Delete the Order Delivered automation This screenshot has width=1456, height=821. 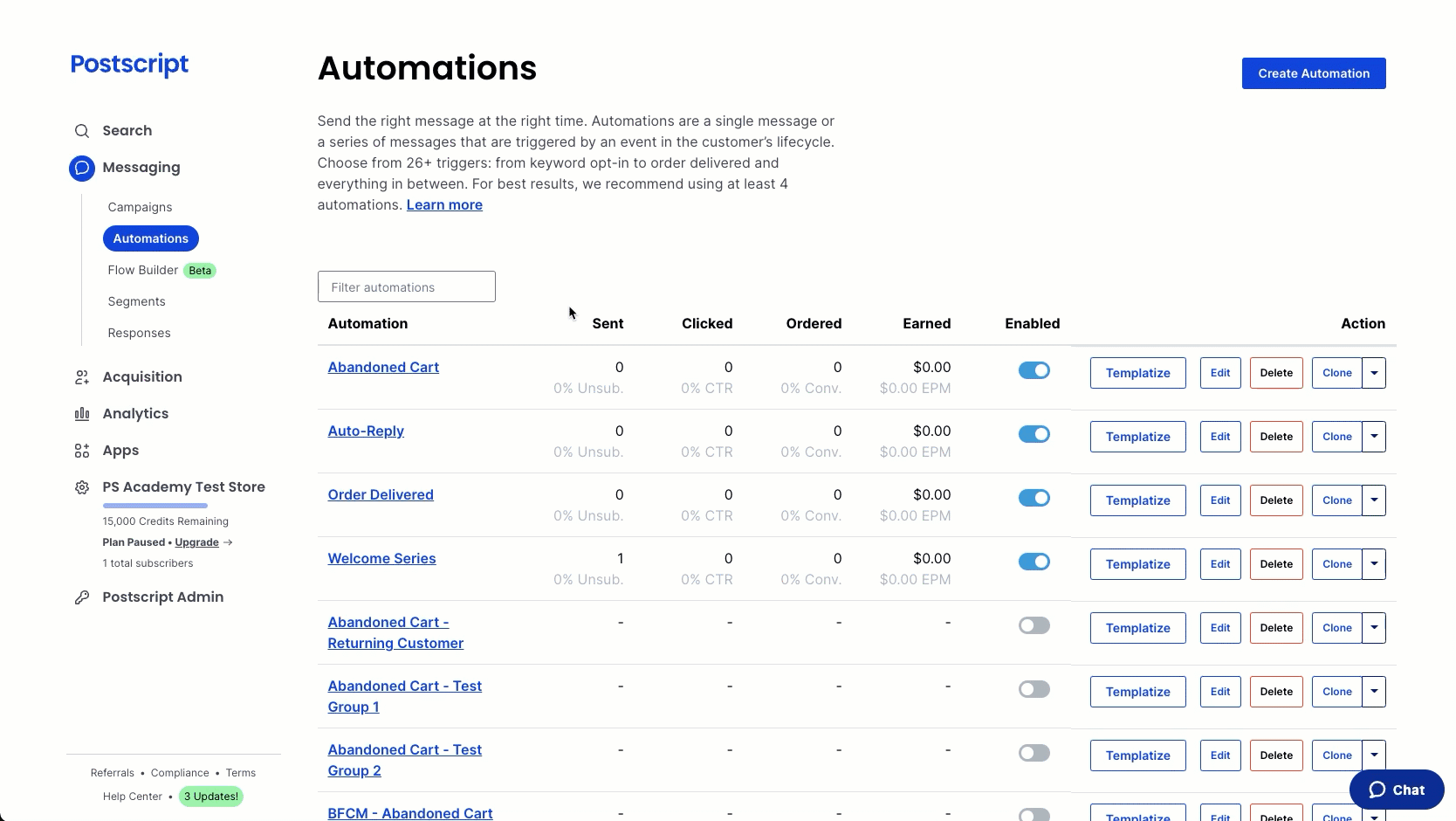click(x=1276, y=500)
